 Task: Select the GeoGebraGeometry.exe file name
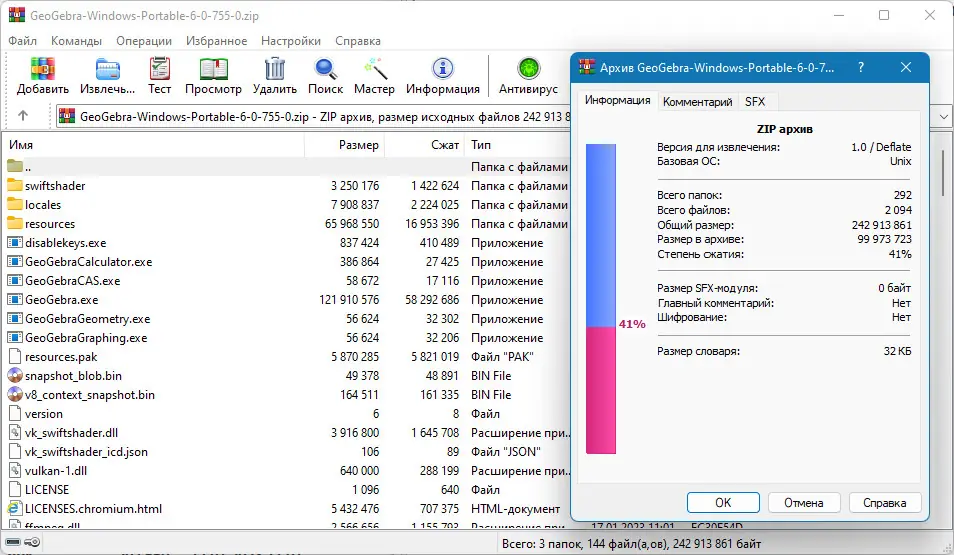pos(88,318)
